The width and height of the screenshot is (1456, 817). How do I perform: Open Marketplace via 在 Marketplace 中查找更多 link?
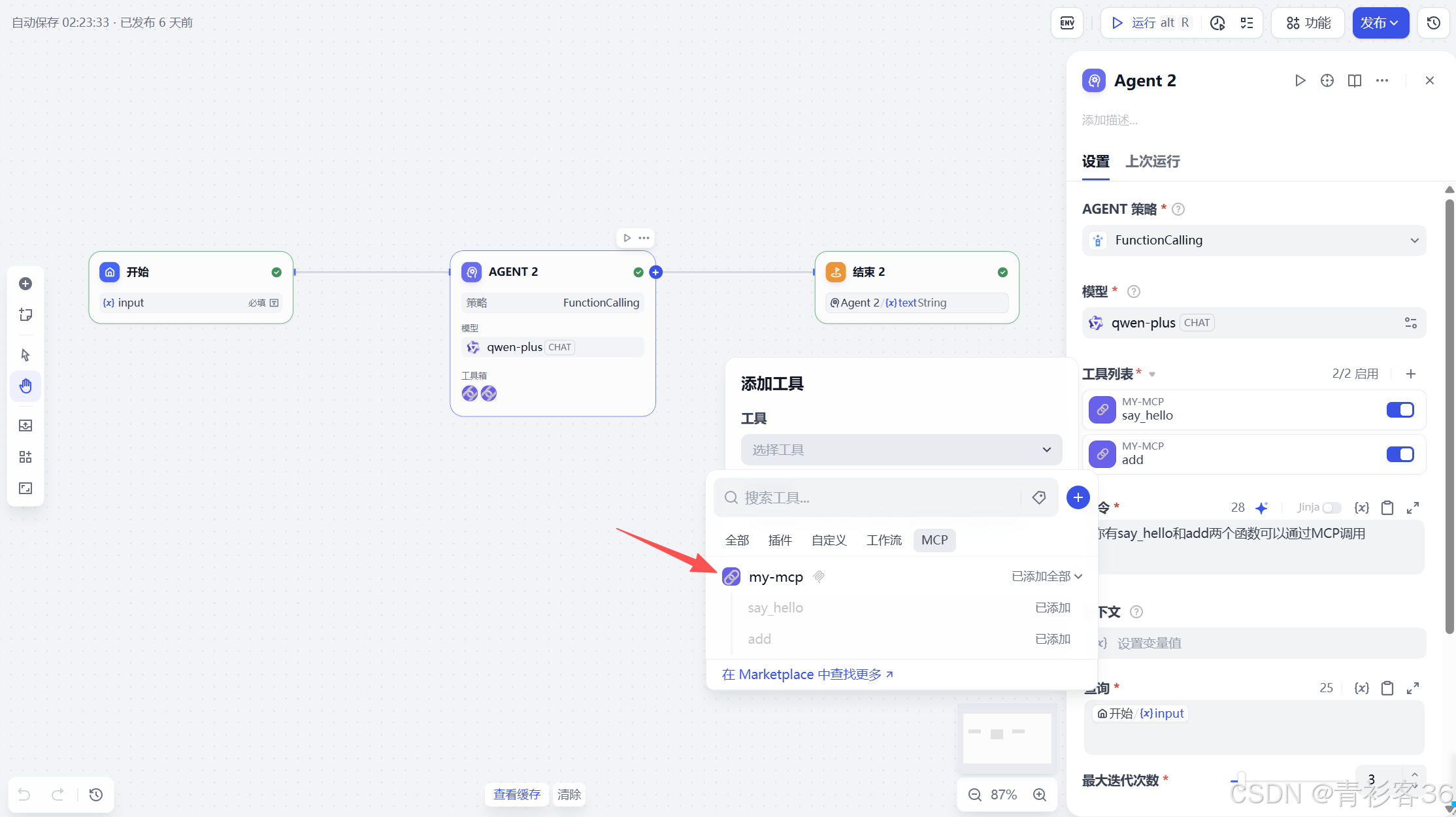pyautogui.click(x=808, y=674)
